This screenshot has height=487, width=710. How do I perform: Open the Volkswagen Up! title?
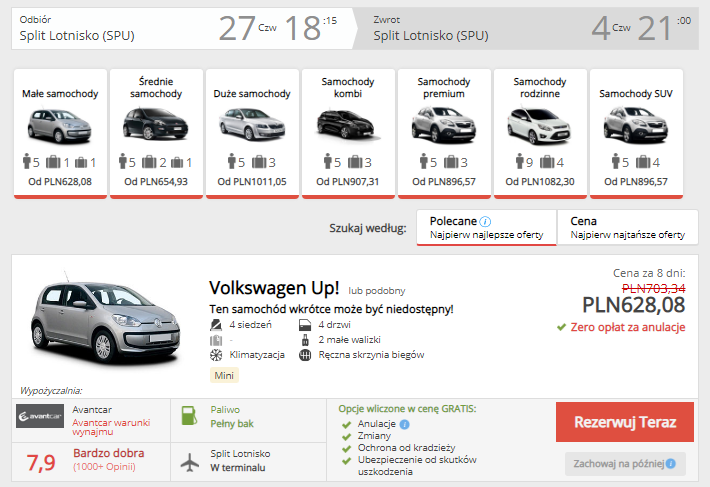coord(274,288)
